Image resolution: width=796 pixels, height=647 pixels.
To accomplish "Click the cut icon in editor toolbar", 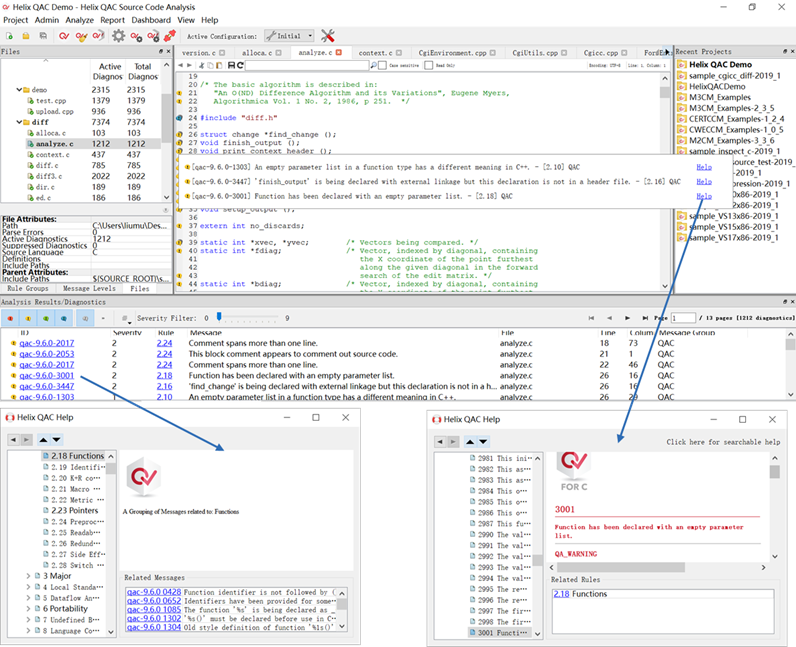I will click(x=202, y=65).
